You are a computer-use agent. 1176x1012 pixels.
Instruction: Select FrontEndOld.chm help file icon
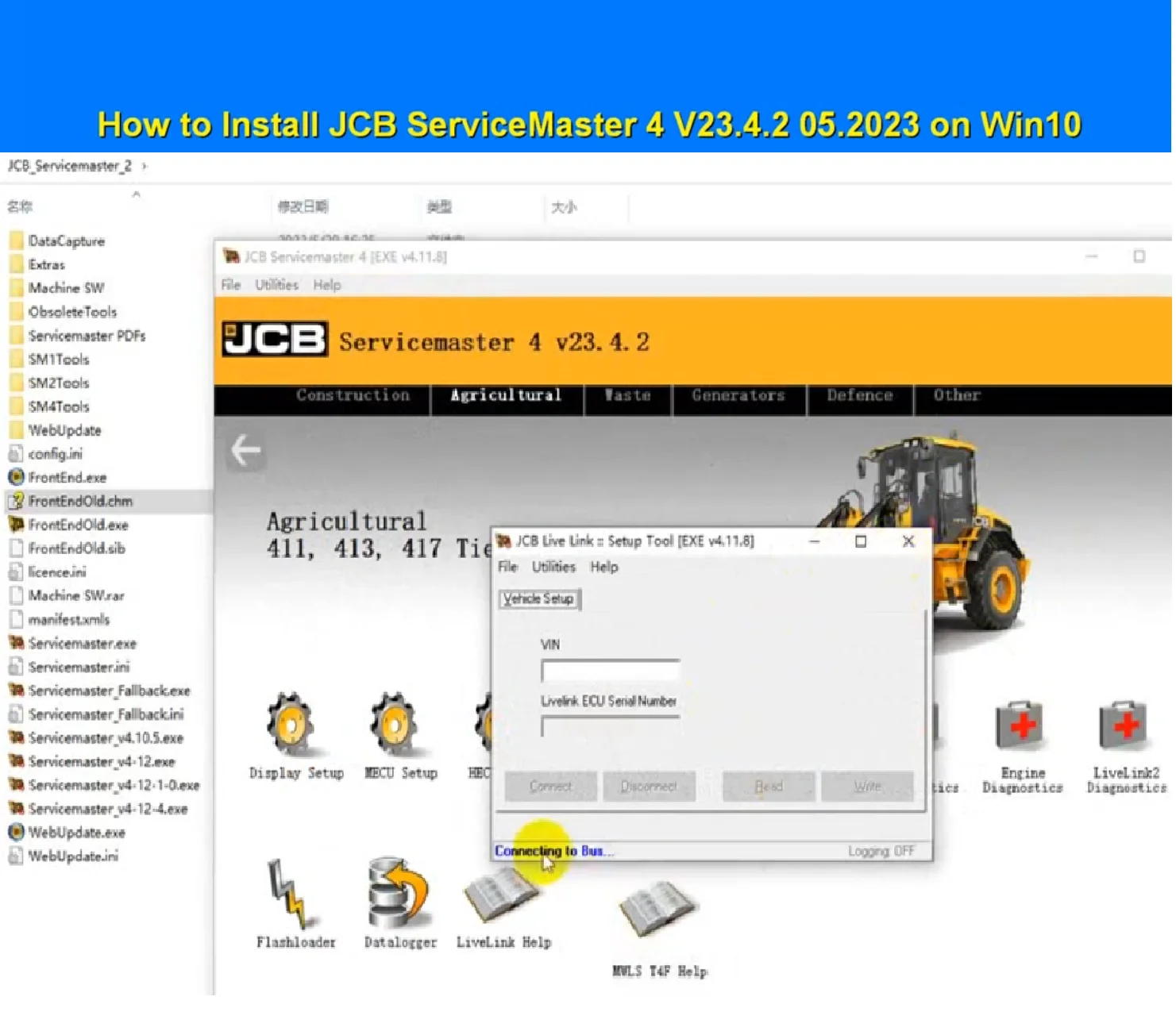pos(16,502)
